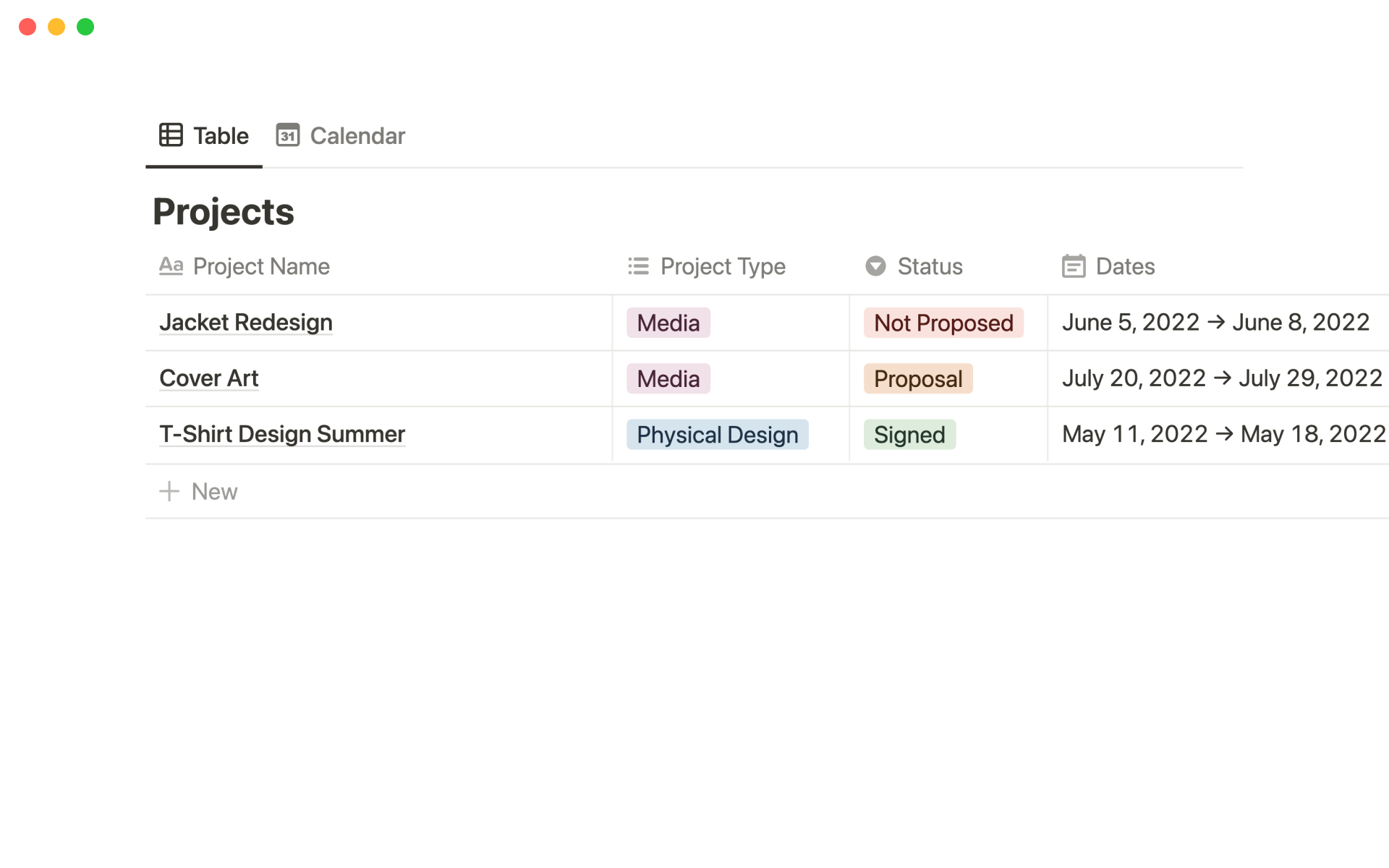Click the Project Type list icon

(638, 266)
